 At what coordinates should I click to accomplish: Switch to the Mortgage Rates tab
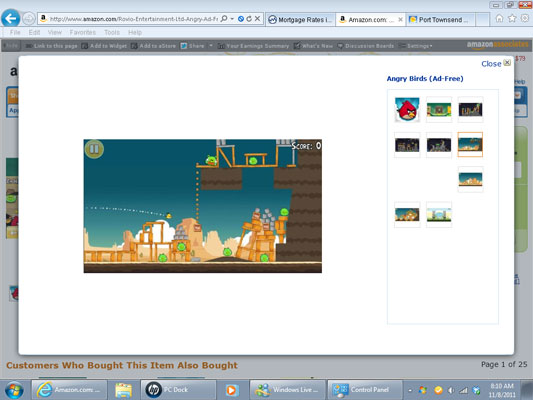(301, 20)
